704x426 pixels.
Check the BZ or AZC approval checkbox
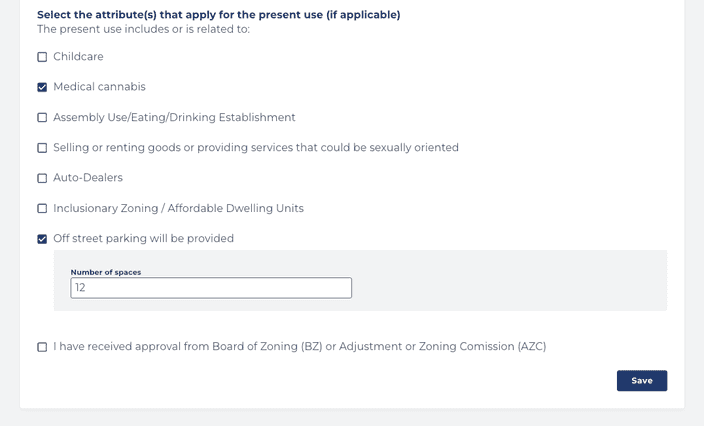(42, 347)
